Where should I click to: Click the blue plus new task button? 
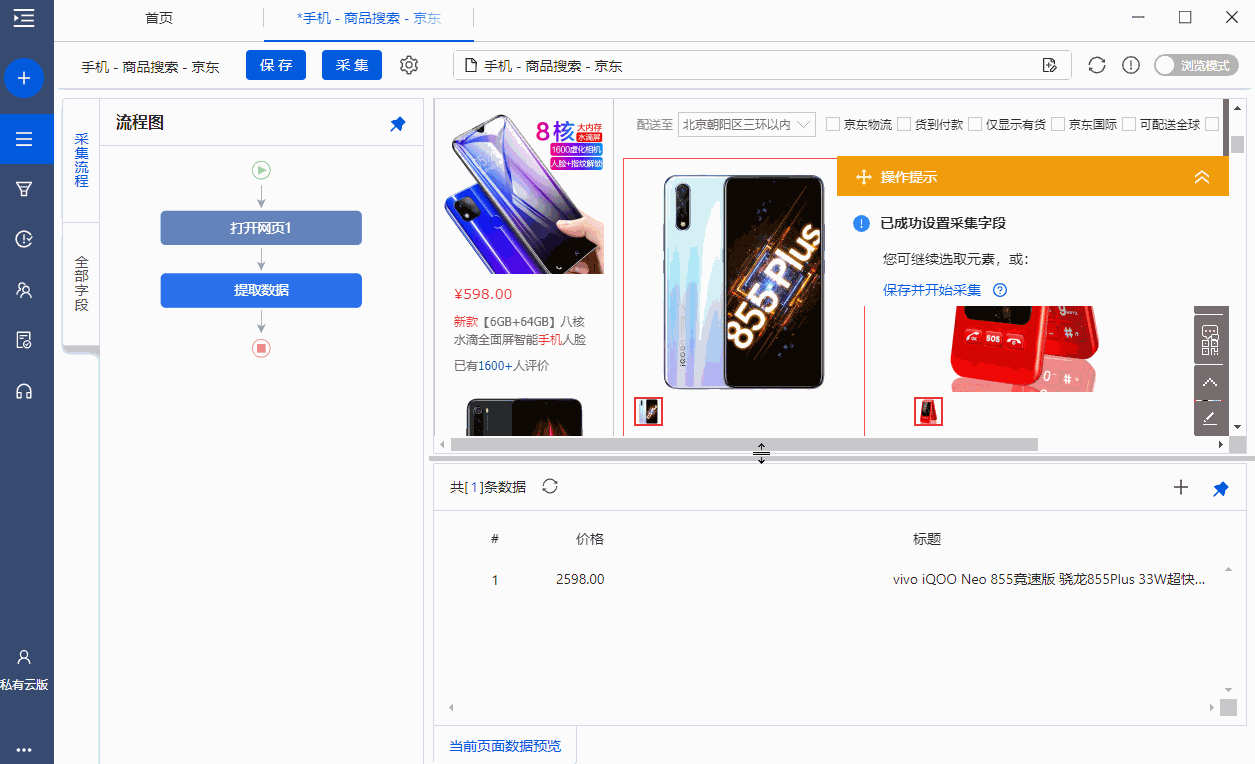pyautogui.click(x=24, y=77)
